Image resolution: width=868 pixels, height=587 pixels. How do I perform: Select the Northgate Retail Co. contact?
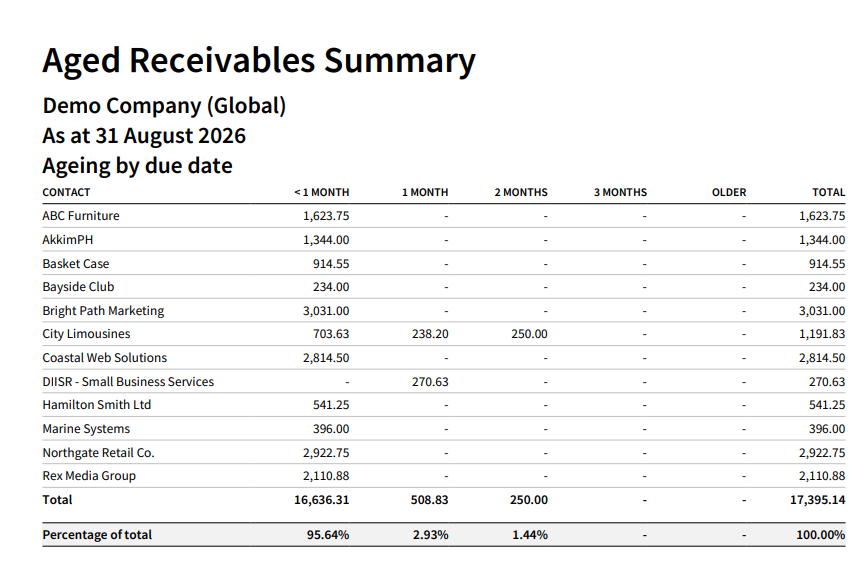coord(99,452)
